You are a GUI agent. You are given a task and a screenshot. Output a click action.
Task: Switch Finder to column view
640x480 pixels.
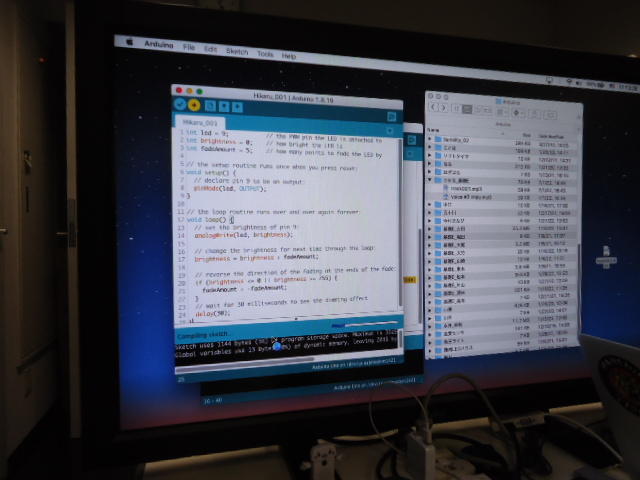(477, 109)
